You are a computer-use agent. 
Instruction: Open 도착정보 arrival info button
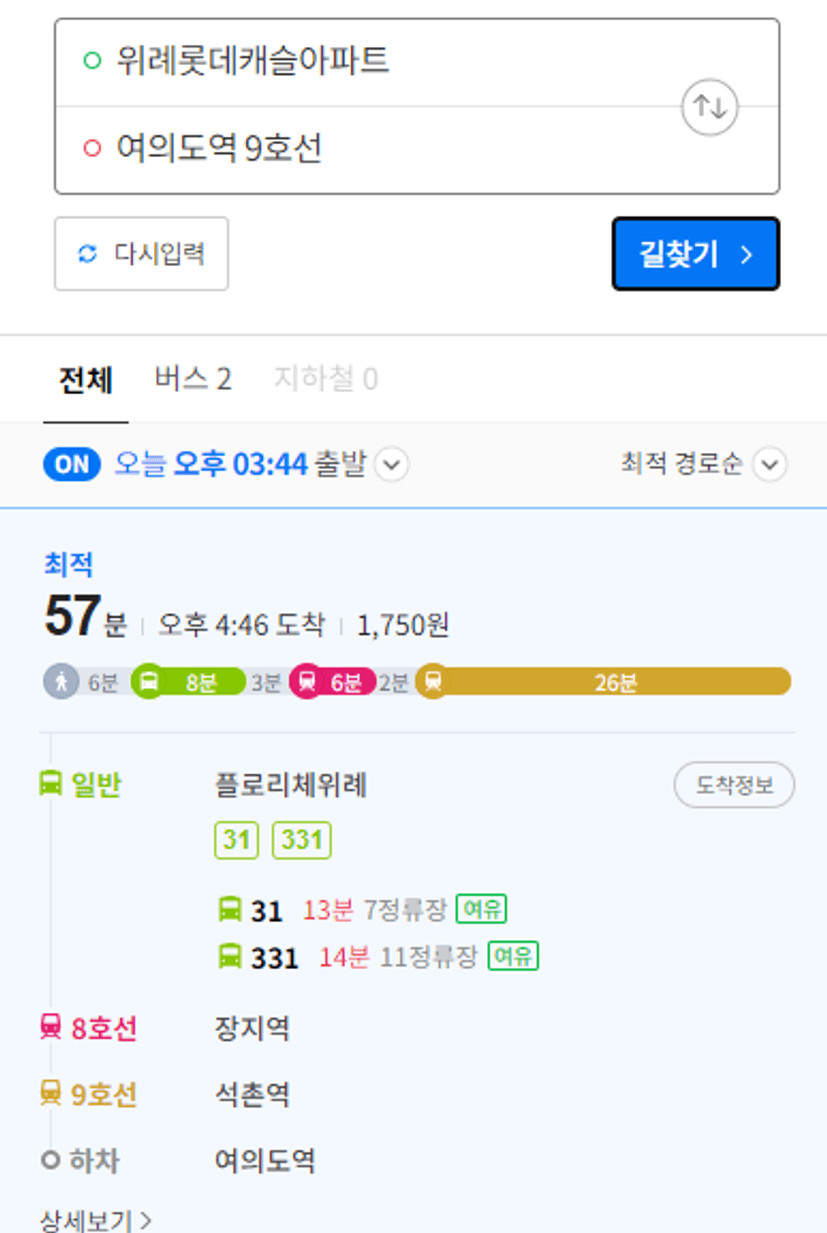pyautogui.click(x=734, y=785)
